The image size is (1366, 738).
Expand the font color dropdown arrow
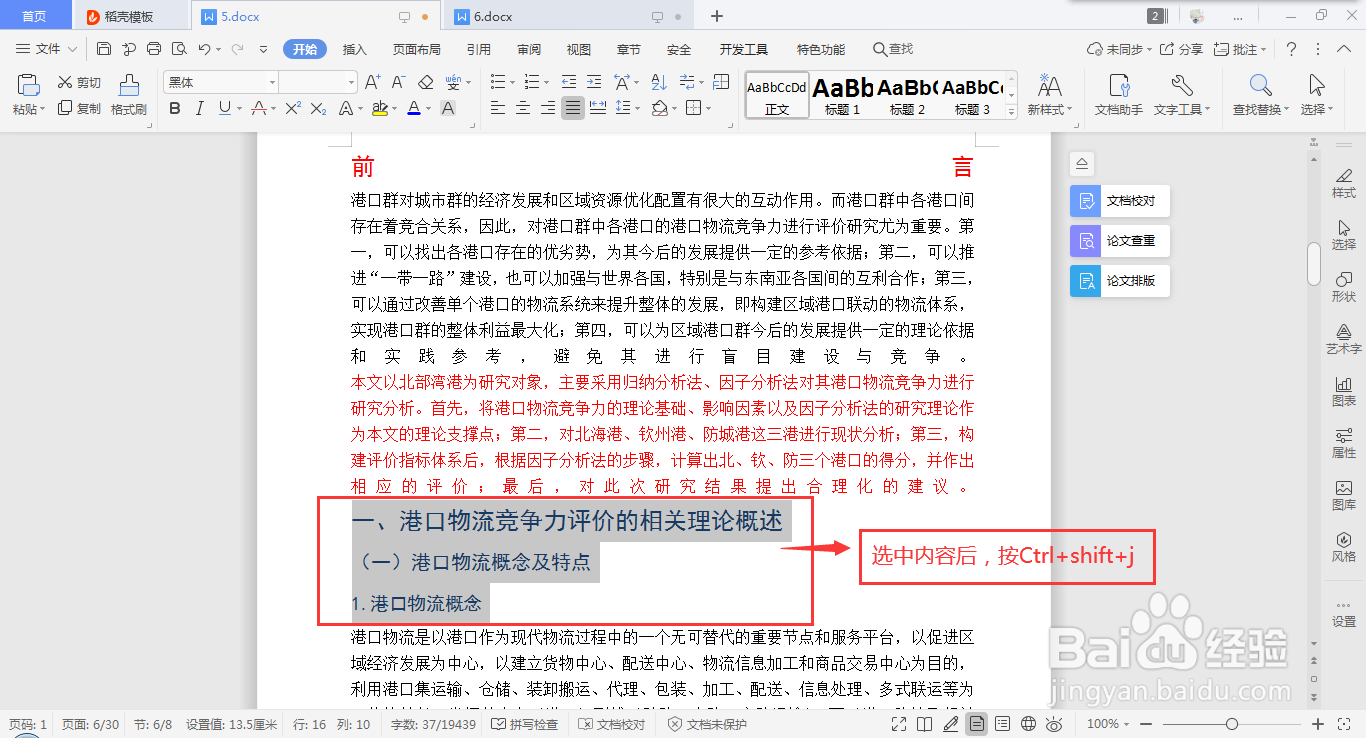pyautogui.click(x=428, y=107)
